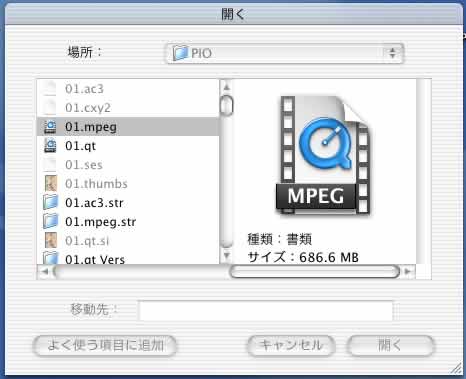Click the greyed 01.cxy2 file name
Screen dimensions: 466x379
[88, 108]
